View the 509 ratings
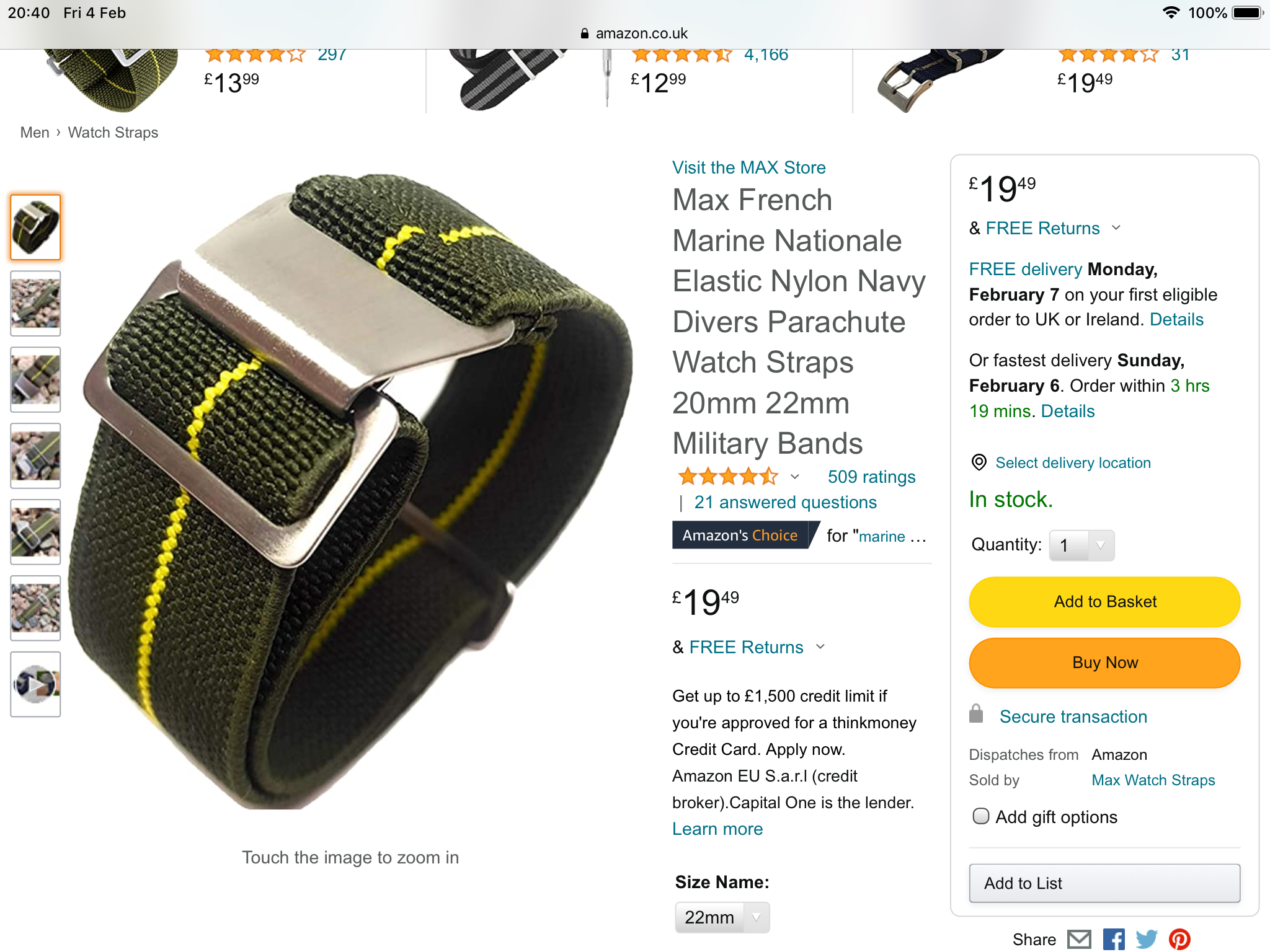The height and width of the screenshot is (952, 1270). [x=871, y=477]
